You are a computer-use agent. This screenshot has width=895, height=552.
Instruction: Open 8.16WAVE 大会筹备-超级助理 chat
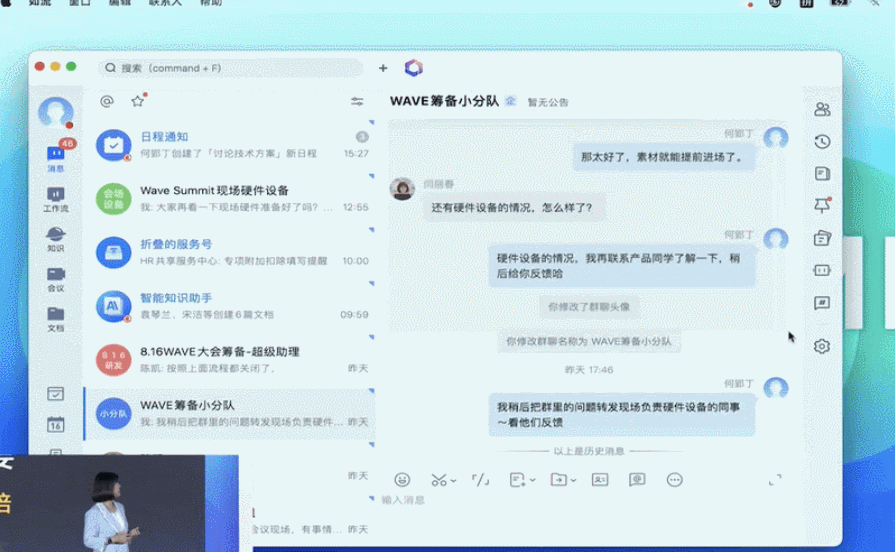coord(230,359)
